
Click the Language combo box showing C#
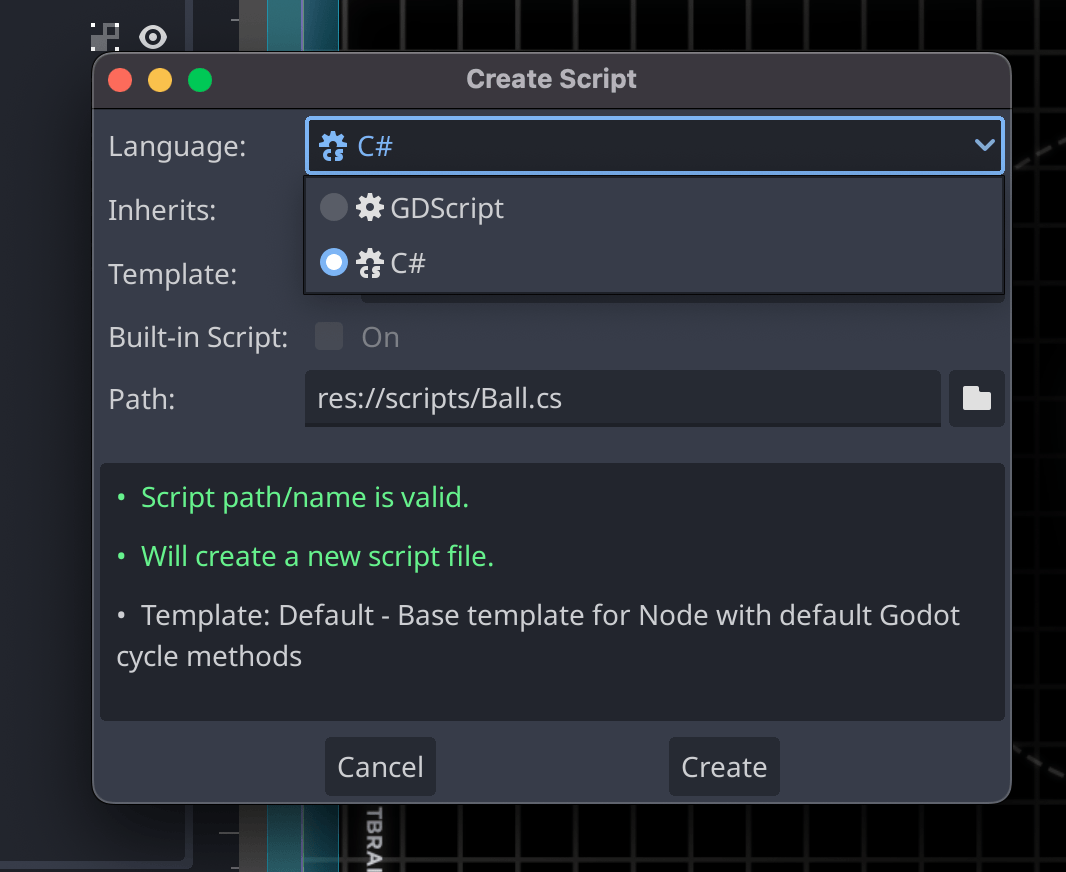pos(640,146)
